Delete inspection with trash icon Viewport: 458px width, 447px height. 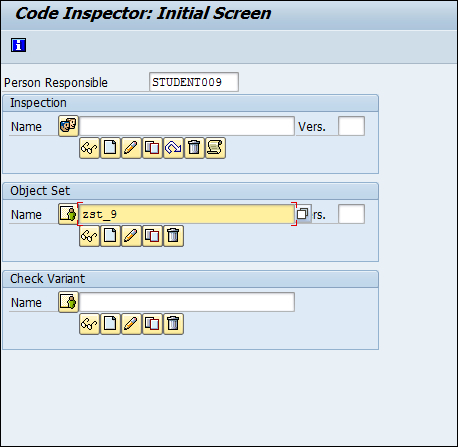pos(194,148)
